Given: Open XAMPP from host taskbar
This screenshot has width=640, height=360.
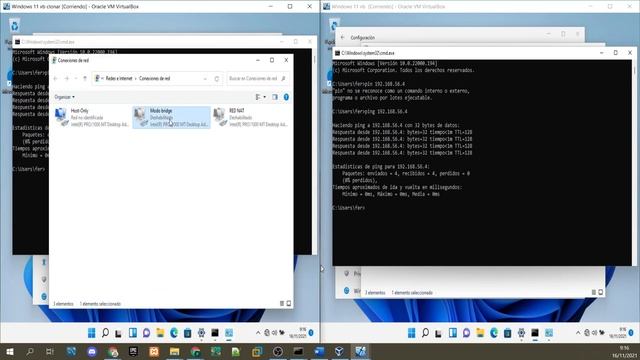Looking at the screenshot, I should click(154, 351).
